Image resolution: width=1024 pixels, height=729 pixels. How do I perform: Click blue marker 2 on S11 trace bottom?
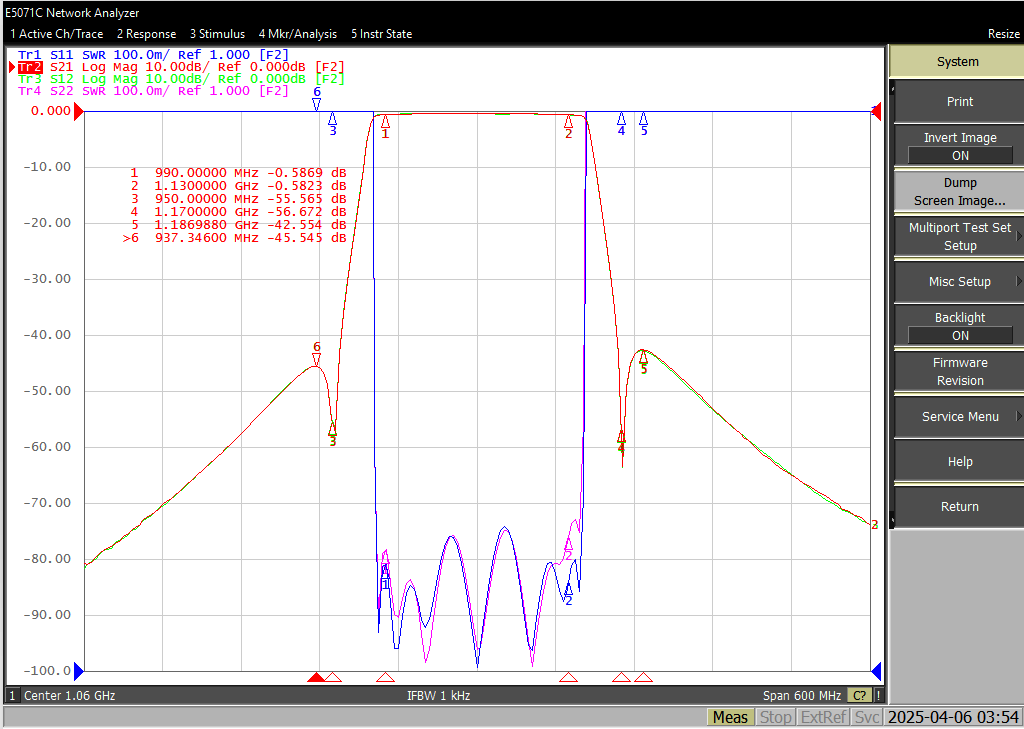[568, 594]
